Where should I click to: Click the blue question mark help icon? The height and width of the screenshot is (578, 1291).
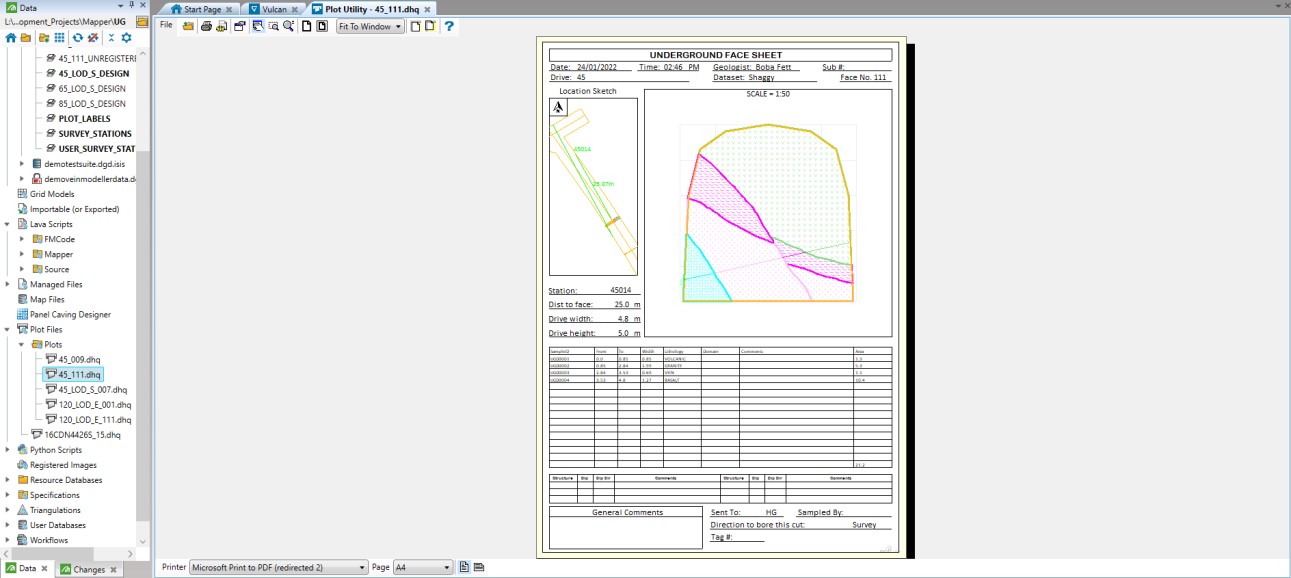[x=450, y=26]
